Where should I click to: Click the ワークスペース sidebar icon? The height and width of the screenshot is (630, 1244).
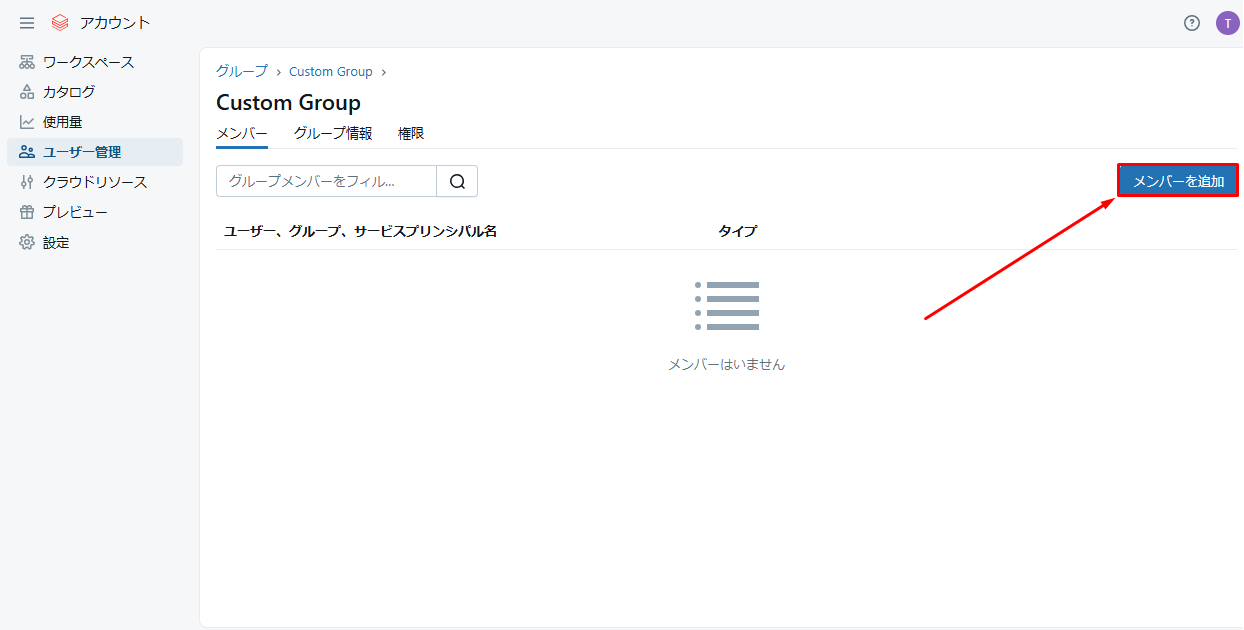pyautogui.click(x=27, y=62)
